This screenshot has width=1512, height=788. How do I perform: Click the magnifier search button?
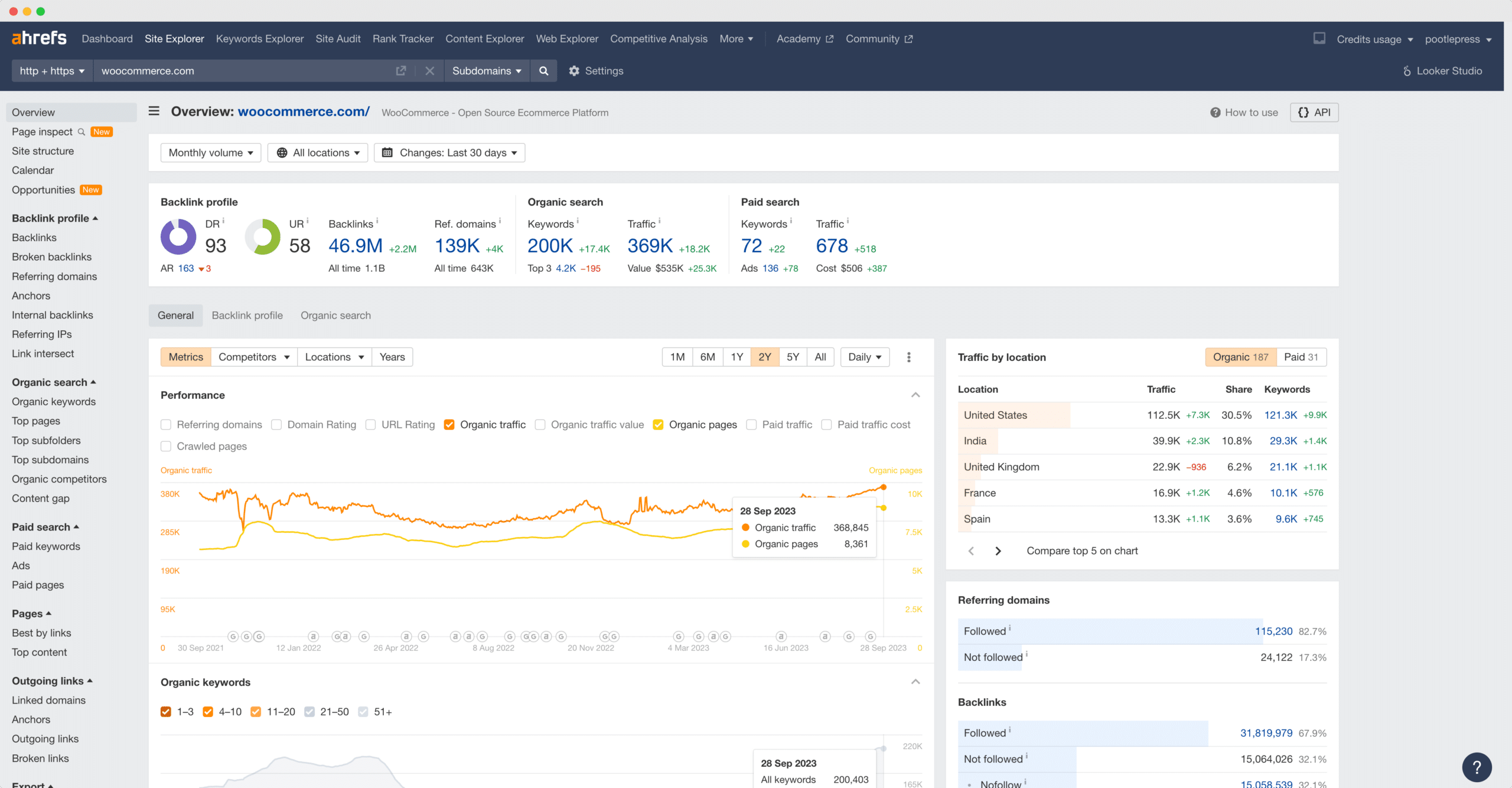coord(543,71)
